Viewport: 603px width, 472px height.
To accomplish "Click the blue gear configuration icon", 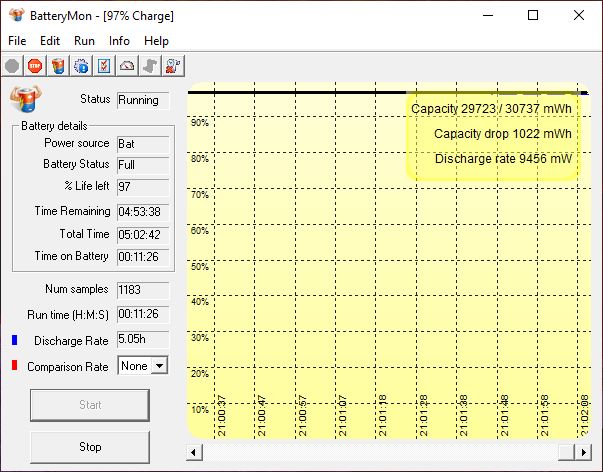I will pos(81,66).
